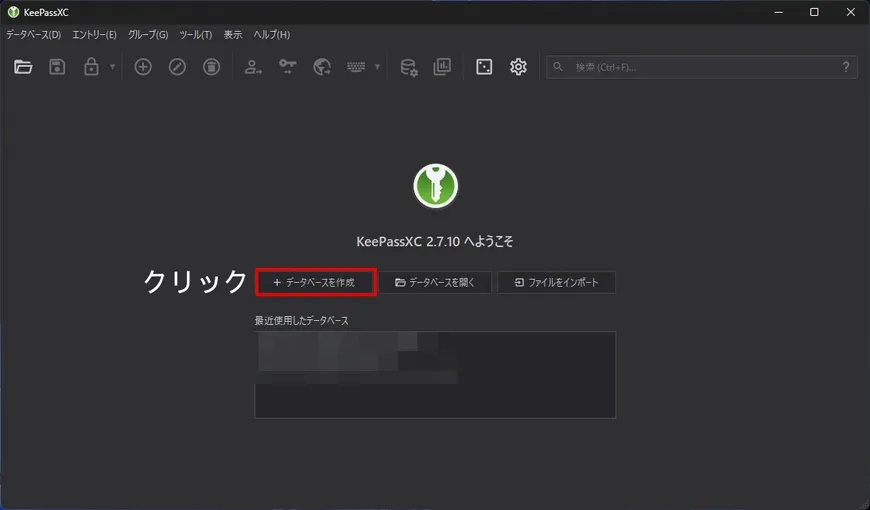Delete entry with trash circle icon
Image resolution: width=870 pixels, height=510 pixels.
click(x=211, y=67)
